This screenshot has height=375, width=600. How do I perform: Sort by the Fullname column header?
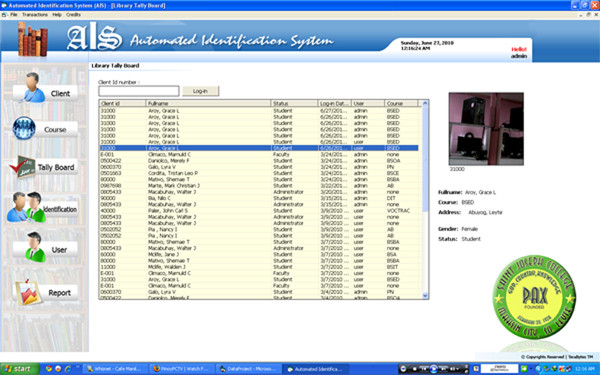209,103
